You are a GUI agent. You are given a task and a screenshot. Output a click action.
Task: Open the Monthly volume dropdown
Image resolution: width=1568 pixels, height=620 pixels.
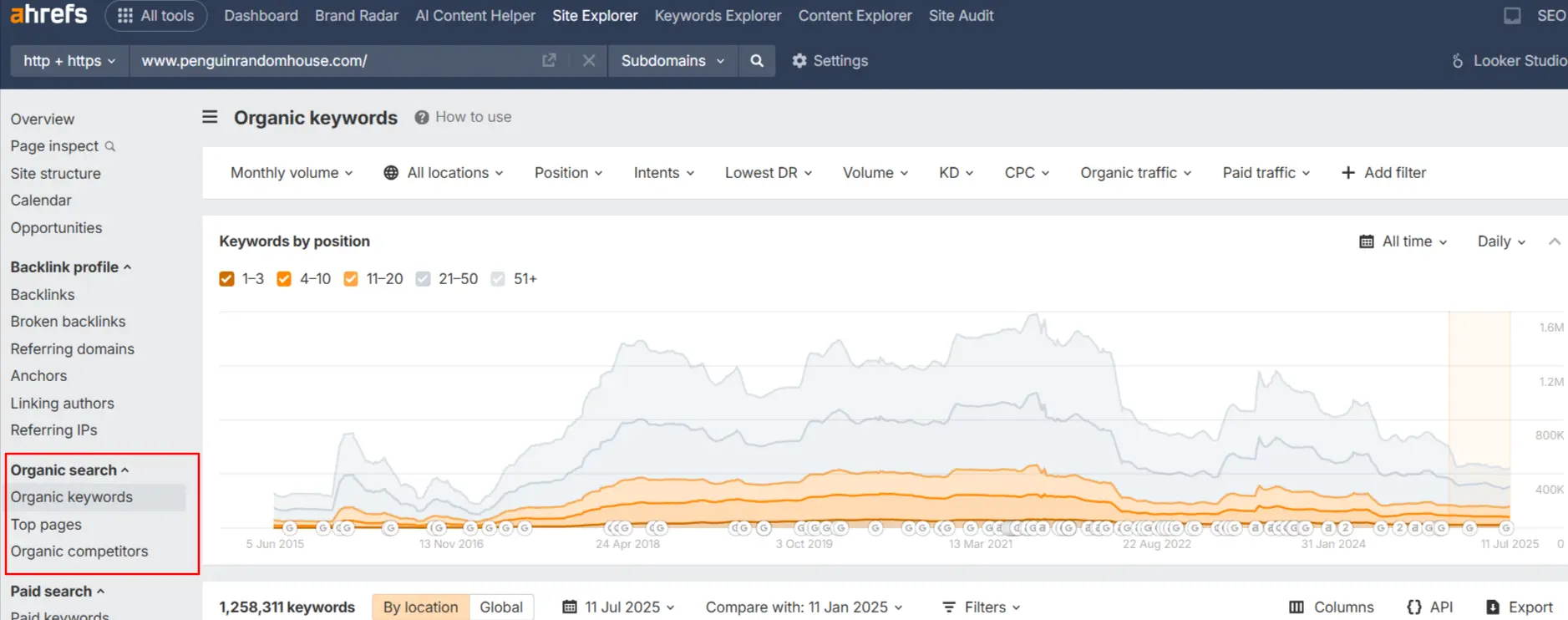(x=292, y=173)
